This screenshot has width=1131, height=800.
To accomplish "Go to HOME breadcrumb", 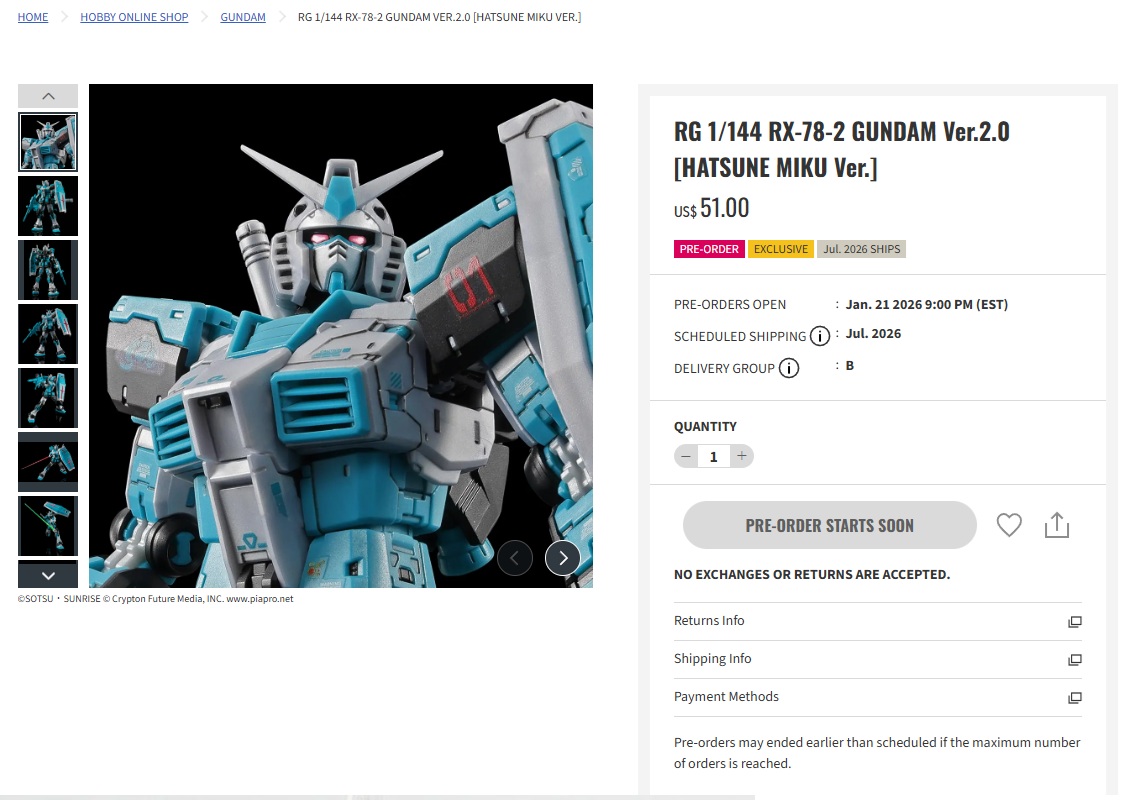I will (33, 17).
